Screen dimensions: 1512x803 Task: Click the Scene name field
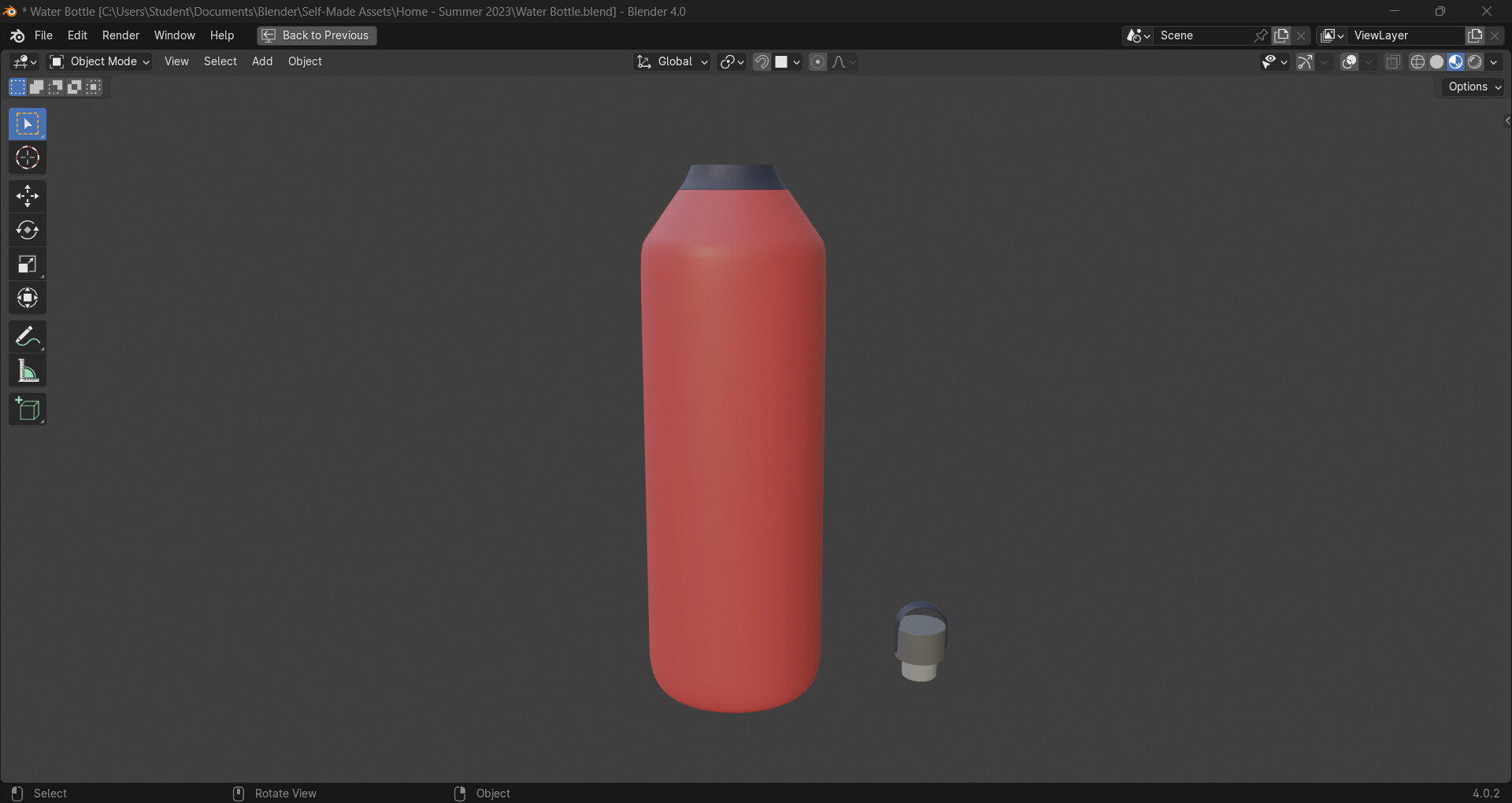click(1205, 35)
